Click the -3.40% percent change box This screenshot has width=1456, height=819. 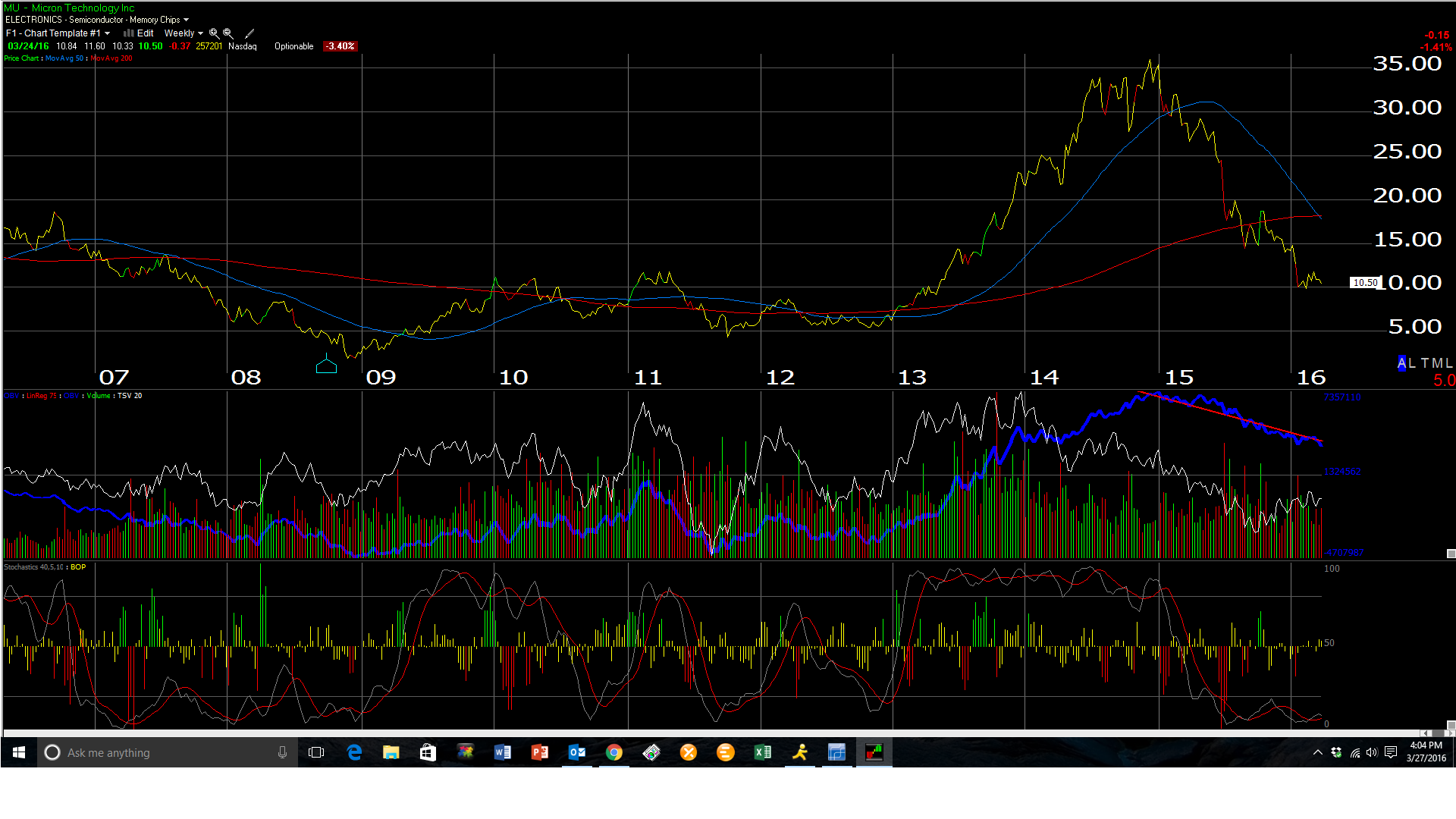click(x=340, y=46)
